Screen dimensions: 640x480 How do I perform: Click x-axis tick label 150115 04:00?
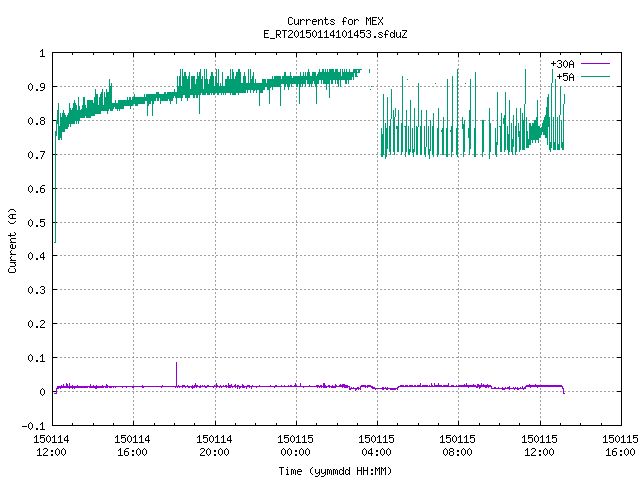376,446
